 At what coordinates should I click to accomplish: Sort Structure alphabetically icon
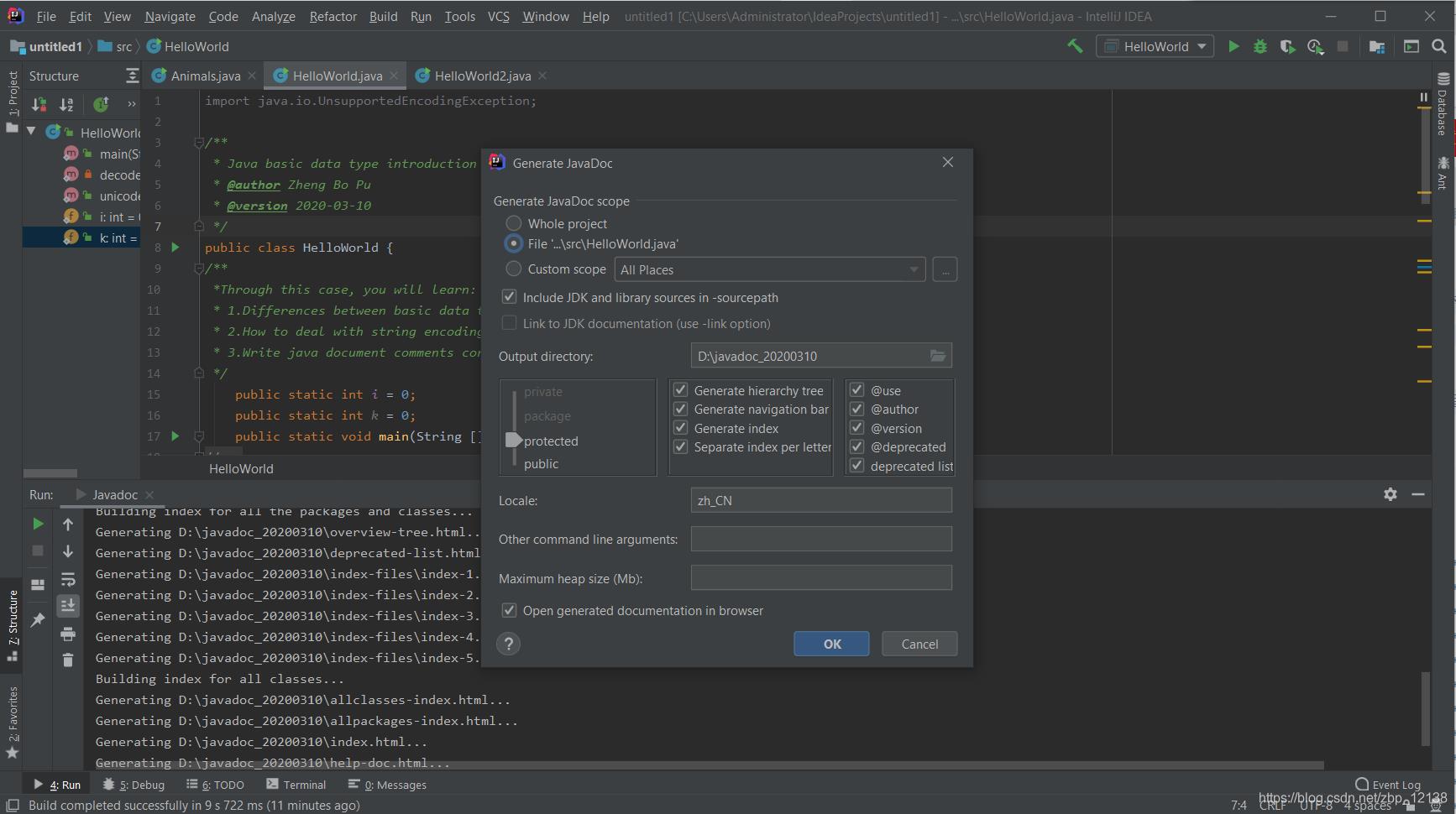pyautogui.click(x=66, y=104)
